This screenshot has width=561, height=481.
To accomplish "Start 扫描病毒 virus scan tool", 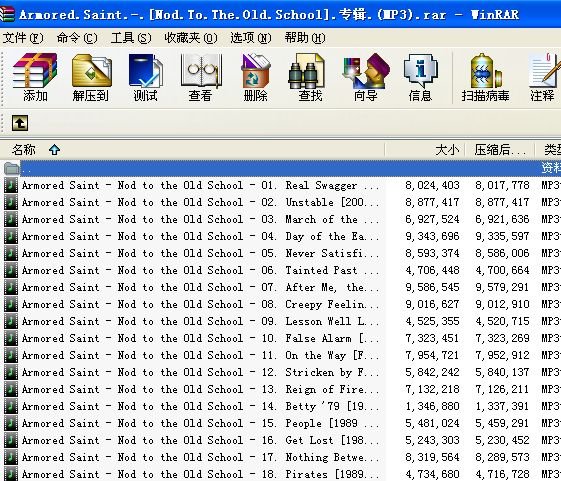I will (485, 77).
